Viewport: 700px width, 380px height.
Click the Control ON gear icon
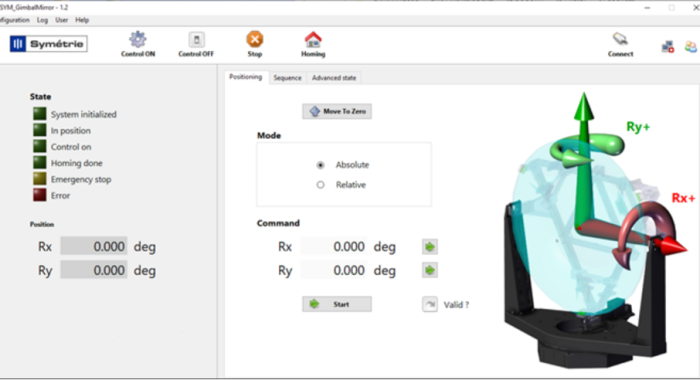click(138, 40)
